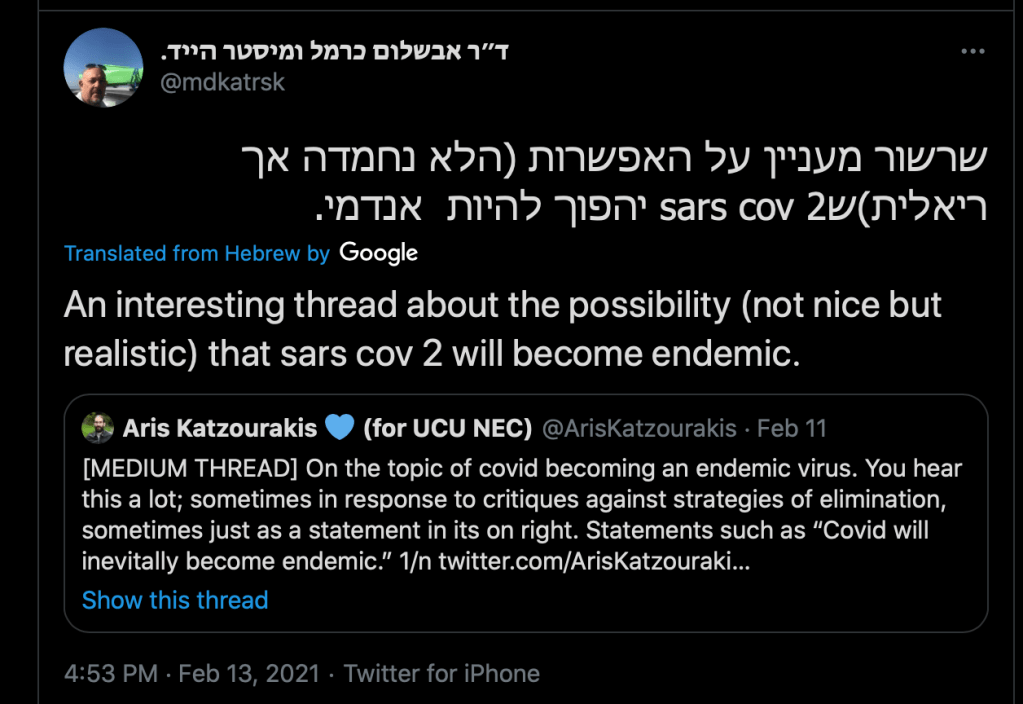Click the Google logo beside the translation label

[x=378, y=253]
